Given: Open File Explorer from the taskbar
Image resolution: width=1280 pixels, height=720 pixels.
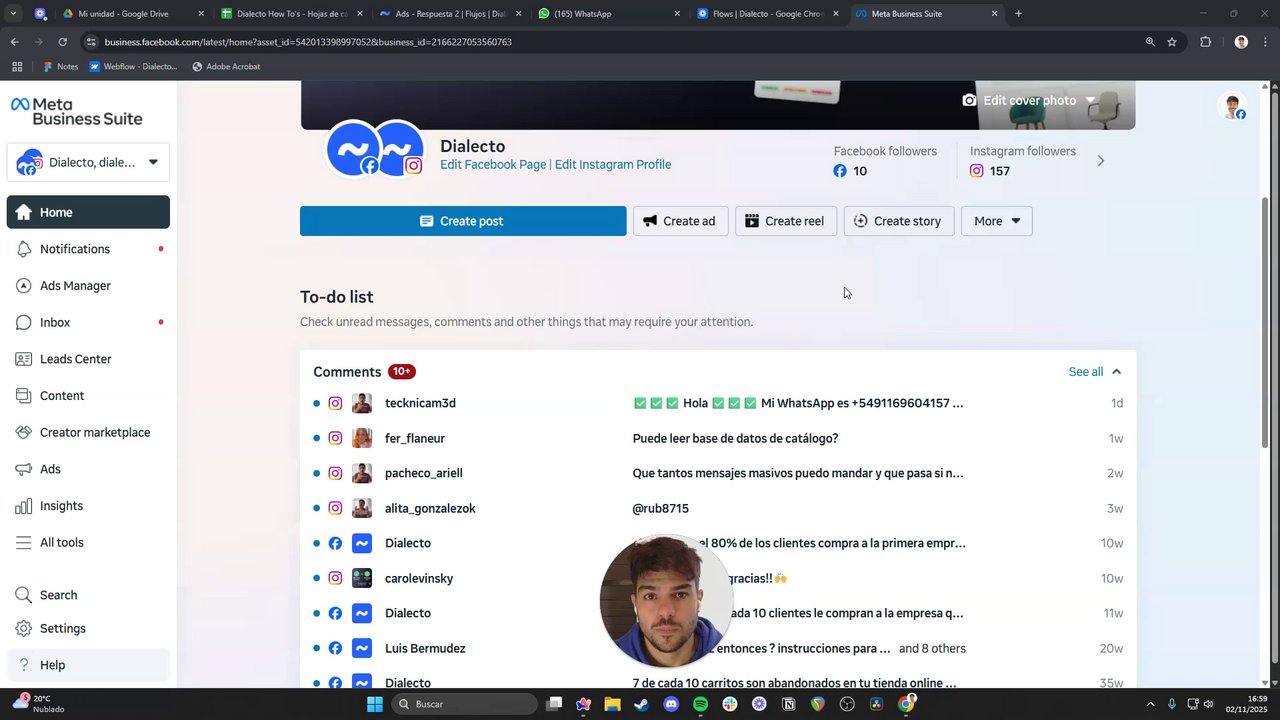Looking at the screenshot, I should [x=612, y=704].
